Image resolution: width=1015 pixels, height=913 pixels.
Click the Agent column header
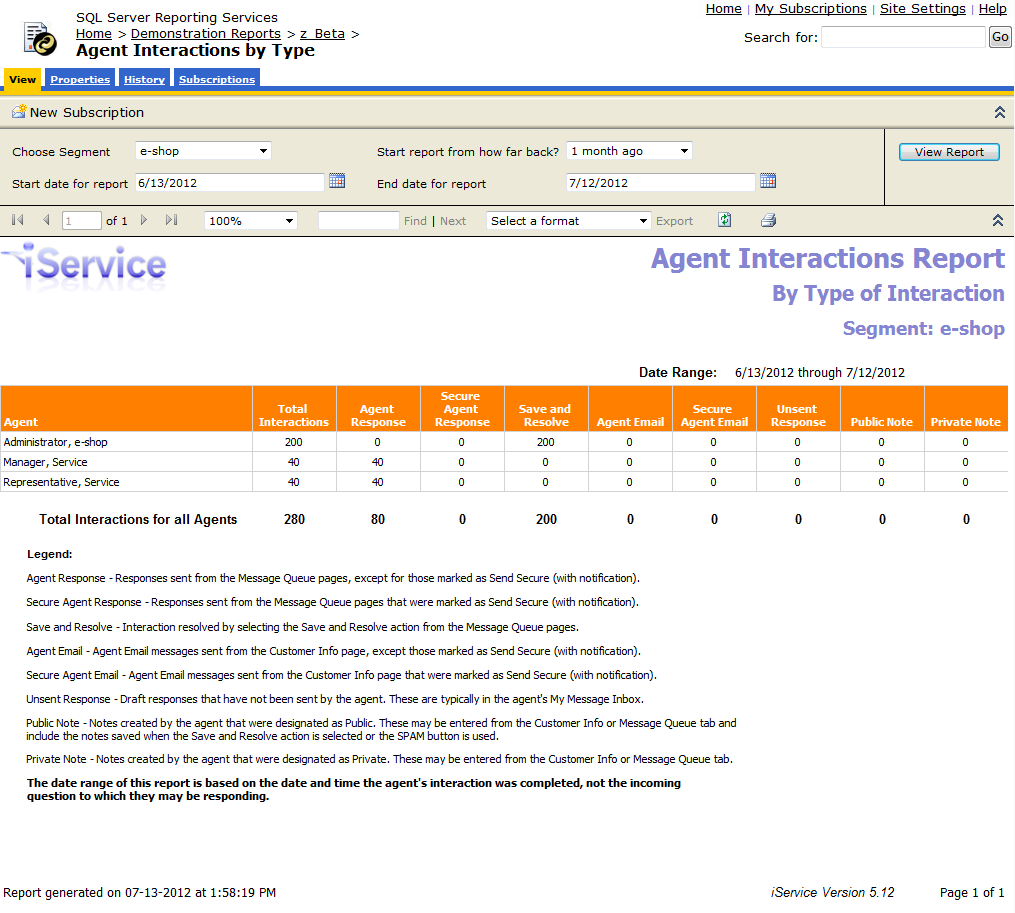(126, 409)
